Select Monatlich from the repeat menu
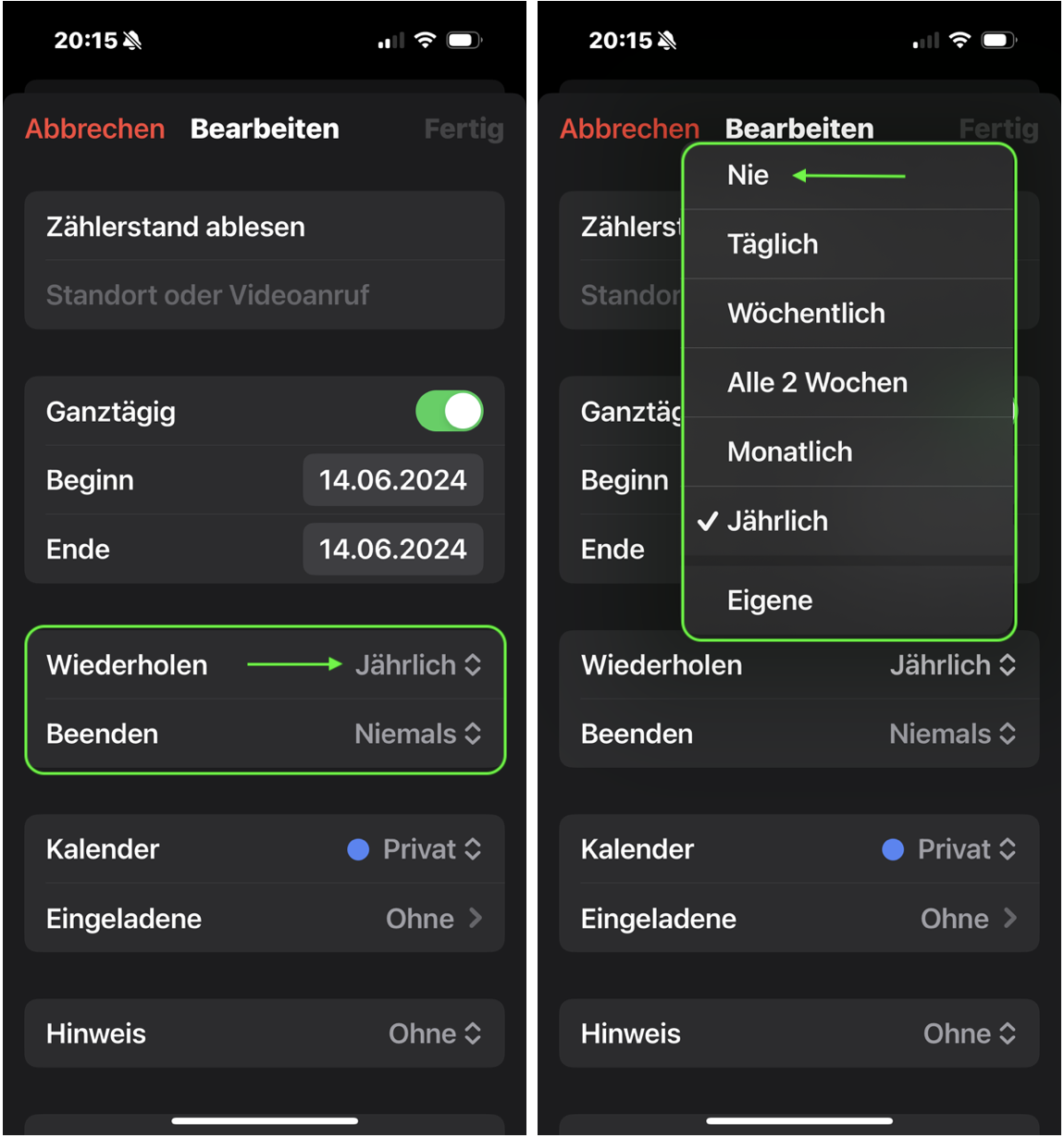The height and width of the screenshot is (1138, 1064). pyautogui.click(x=789, y=452)
